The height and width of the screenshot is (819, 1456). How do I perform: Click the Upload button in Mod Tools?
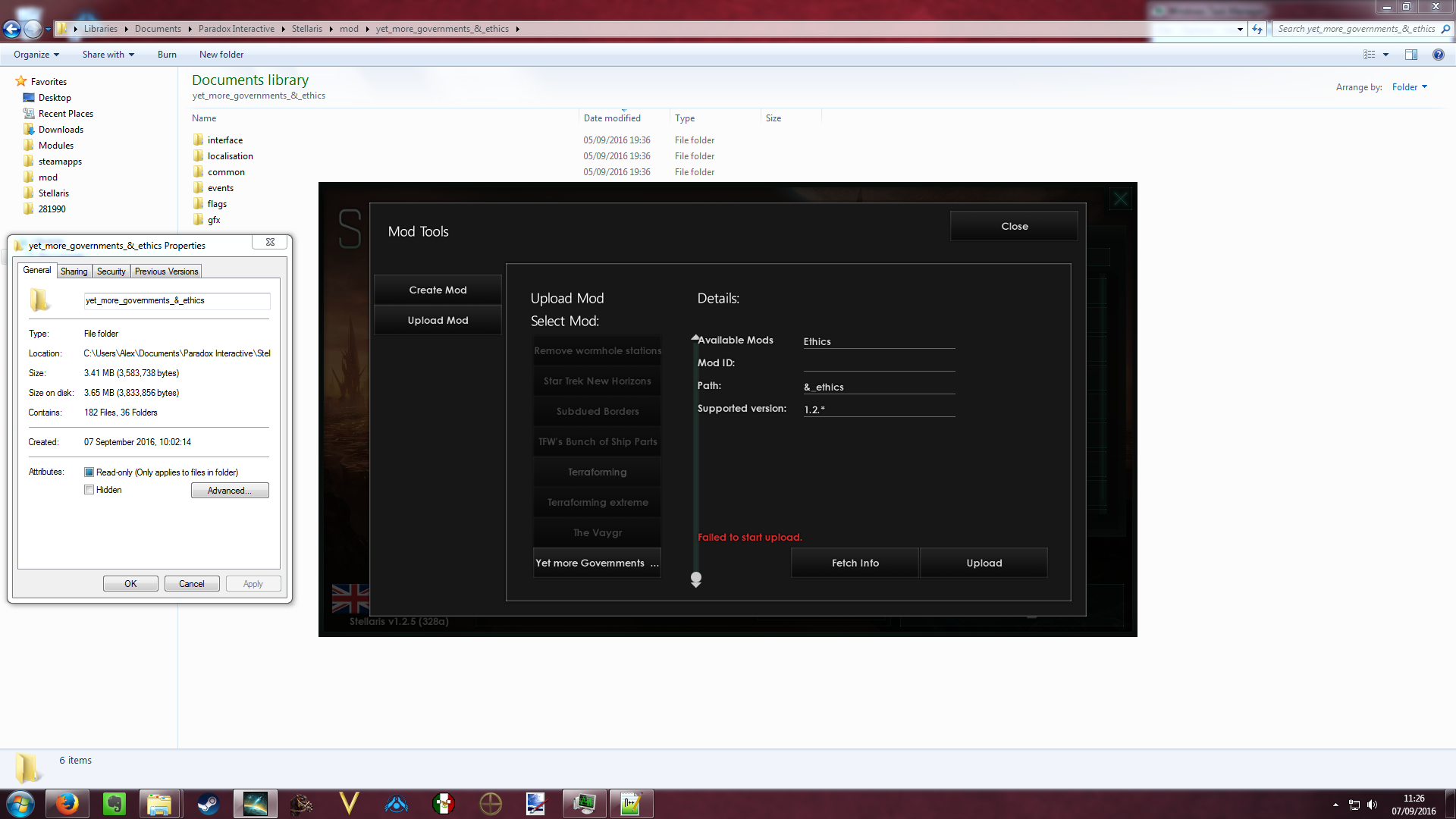pos(984,563)
